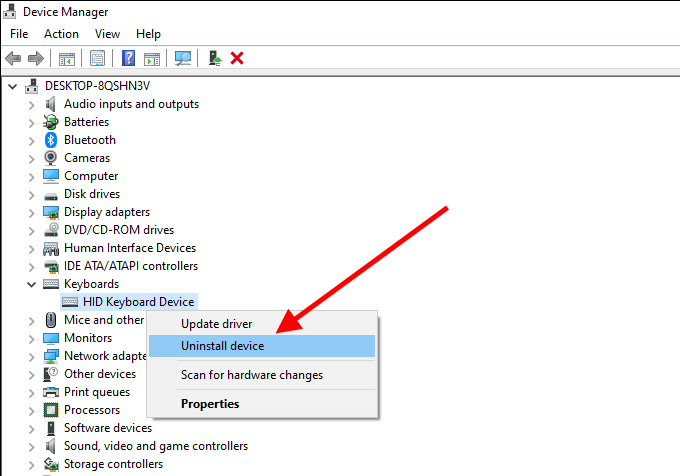Click the Print queues printer icon
The image size is (680, 476).
(51, 392)
